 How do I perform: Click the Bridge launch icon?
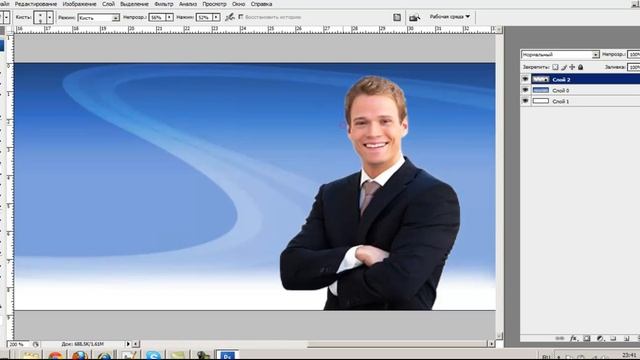(414, 17)
